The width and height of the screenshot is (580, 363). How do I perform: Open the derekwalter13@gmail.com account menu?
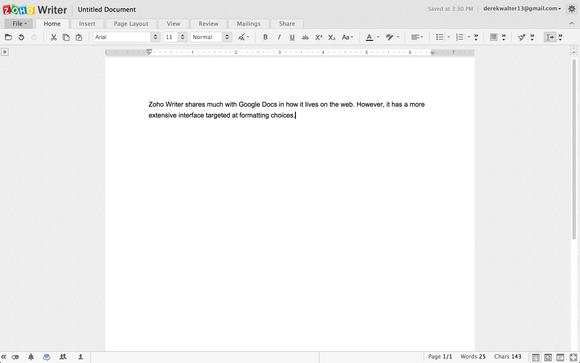[x=522, y=9]
